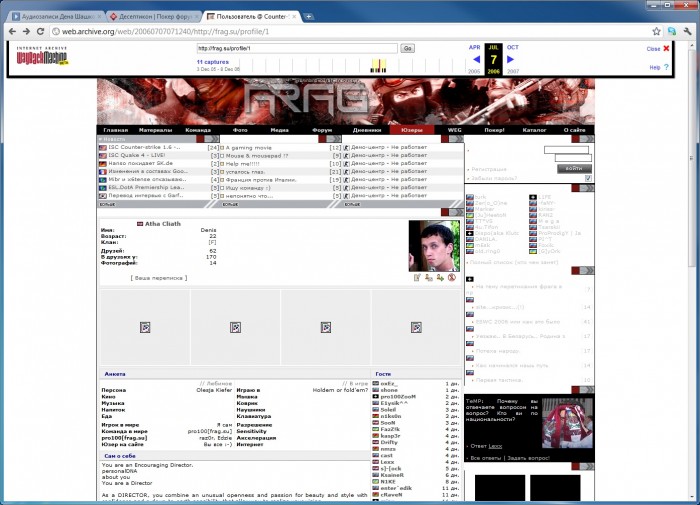
Task: Click the add-friend icon with green arrow under photo
Action: [x=440, y=278]
